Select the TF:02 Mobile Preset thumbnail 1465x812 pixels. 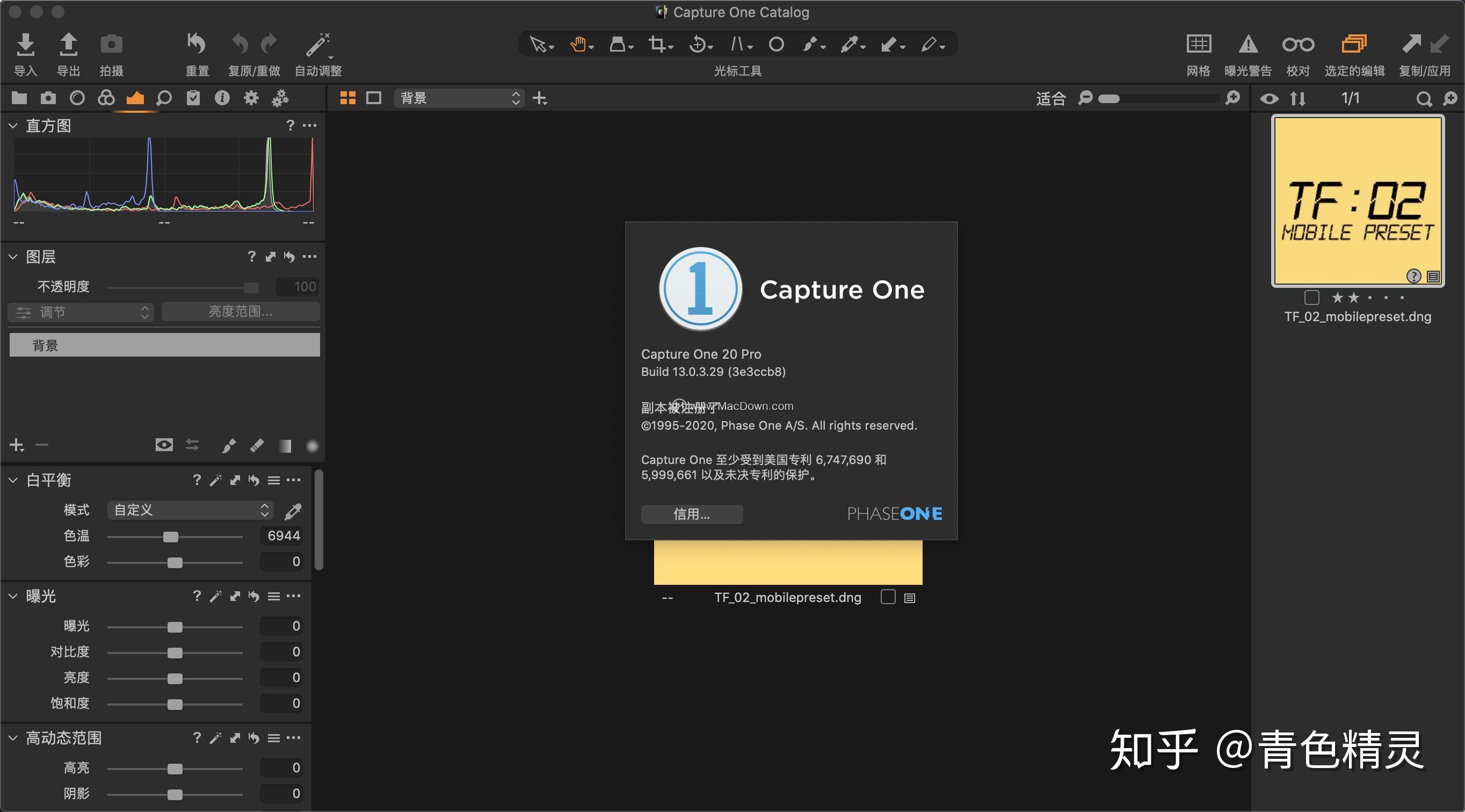(1358, 201)
